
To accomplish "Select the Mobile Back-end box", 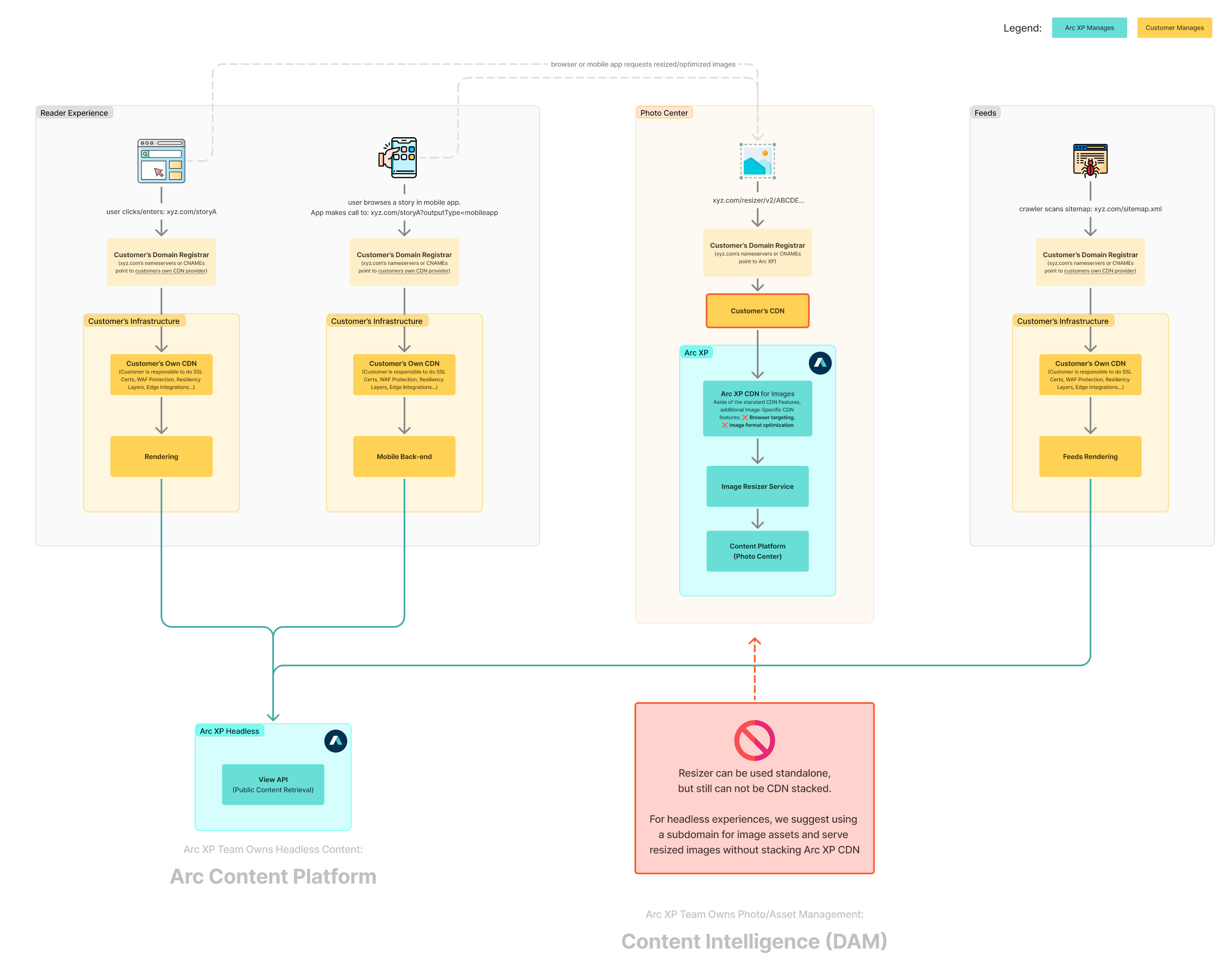I will point(404,456).
